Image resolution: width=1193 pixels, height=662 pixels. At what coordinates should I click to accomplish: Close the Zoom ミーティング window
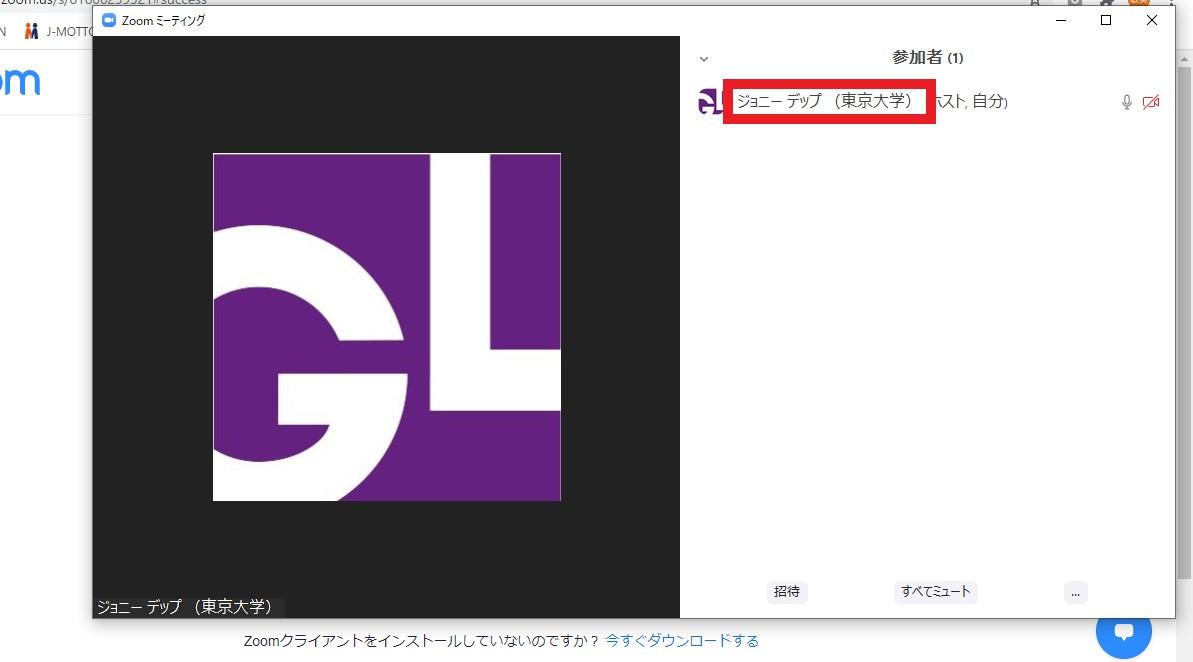pyautogui.click(x=1152, y=21)
